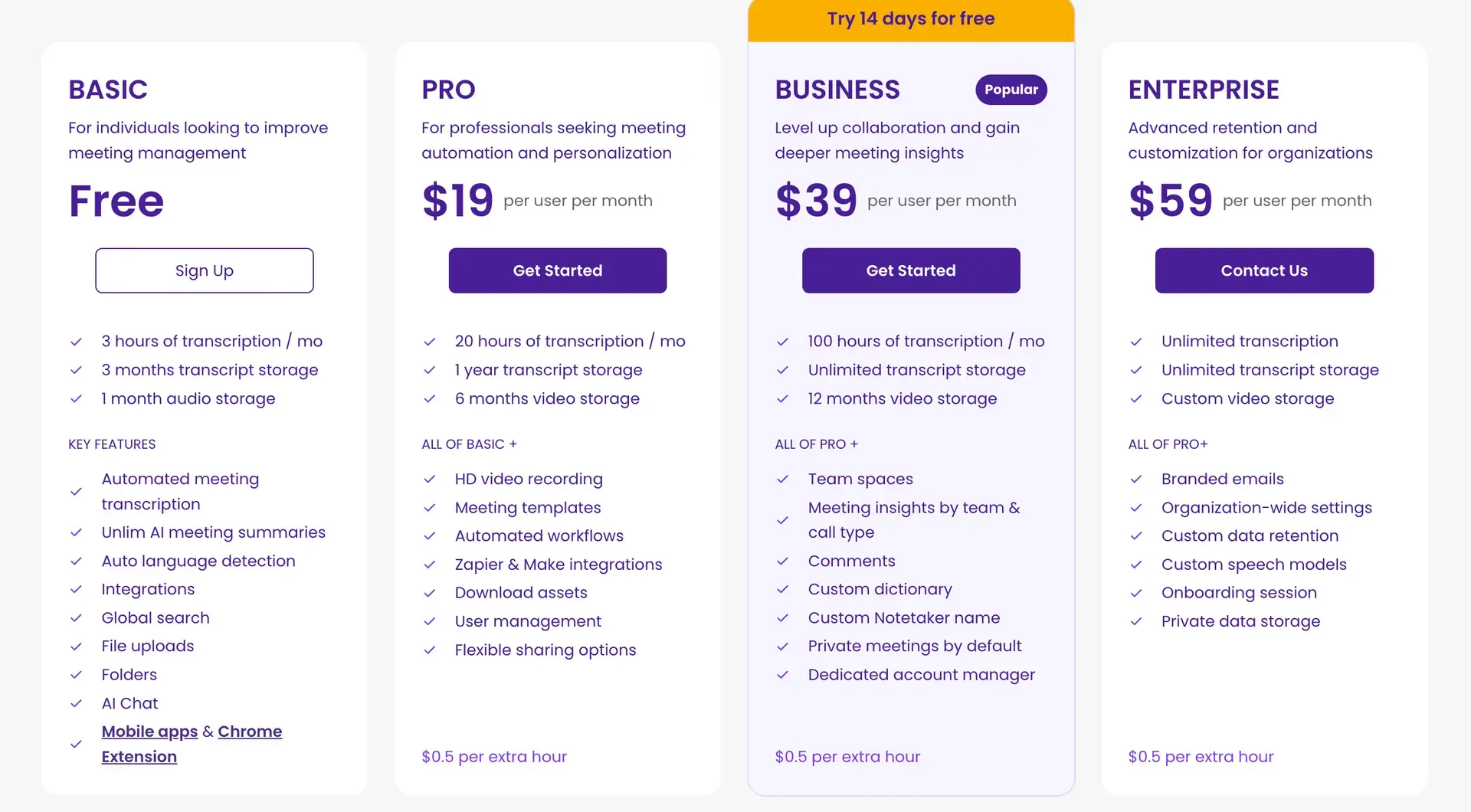1471x812 pixels.
Task: Click the checkmark beside AI Chat feature
Action: pos(77,703)
